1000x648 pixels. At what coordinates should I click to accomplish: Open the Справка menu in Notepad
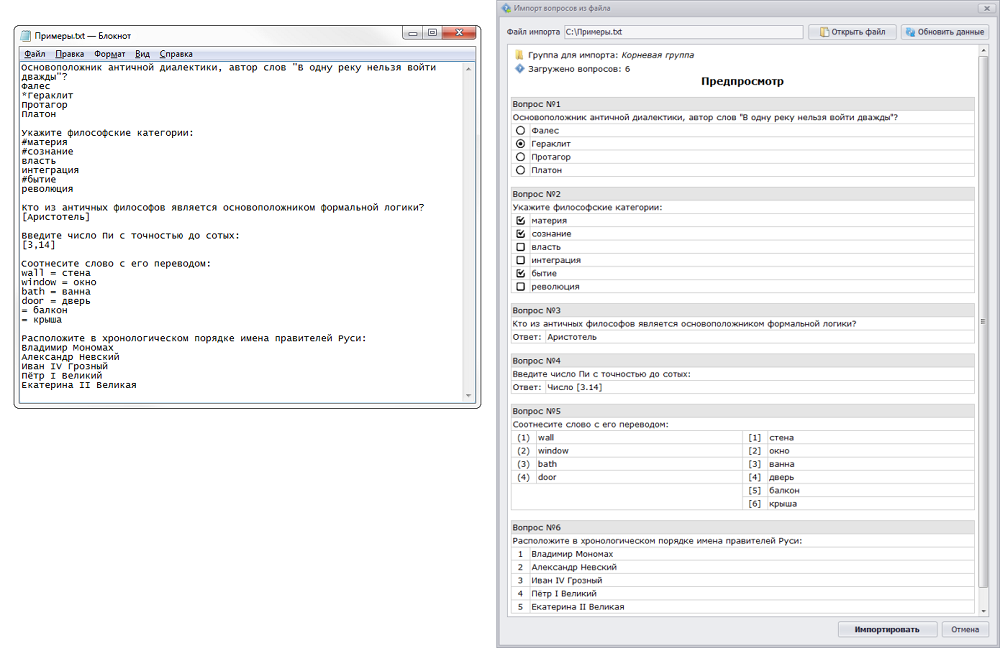click(176, 54)
